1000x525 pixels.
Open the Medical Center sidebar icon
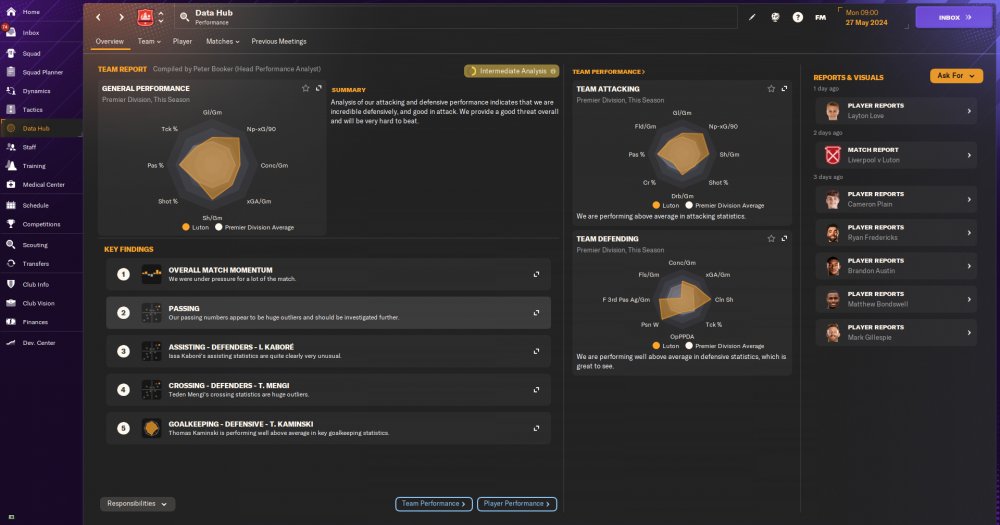coord(11,184)
